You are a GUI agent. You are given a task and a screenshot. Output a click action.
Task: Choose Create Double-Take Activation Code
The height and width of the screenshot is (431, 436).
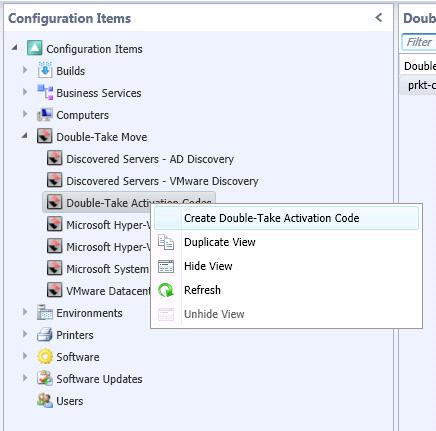click(286, 218)
